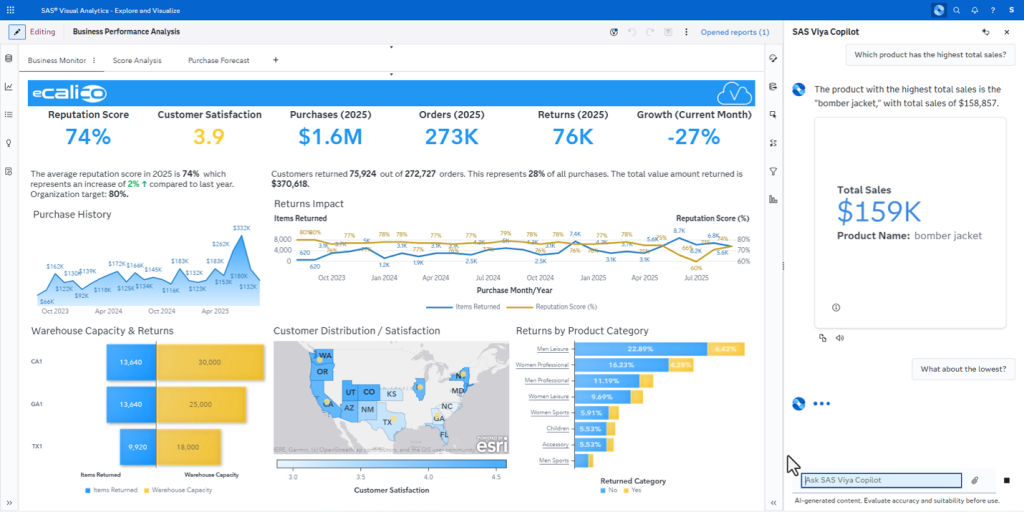Image resolution: width=1024 pixels, height=512 pixels.
Task: Toggle the Editing mode pencil button
Action: point(17,32)
